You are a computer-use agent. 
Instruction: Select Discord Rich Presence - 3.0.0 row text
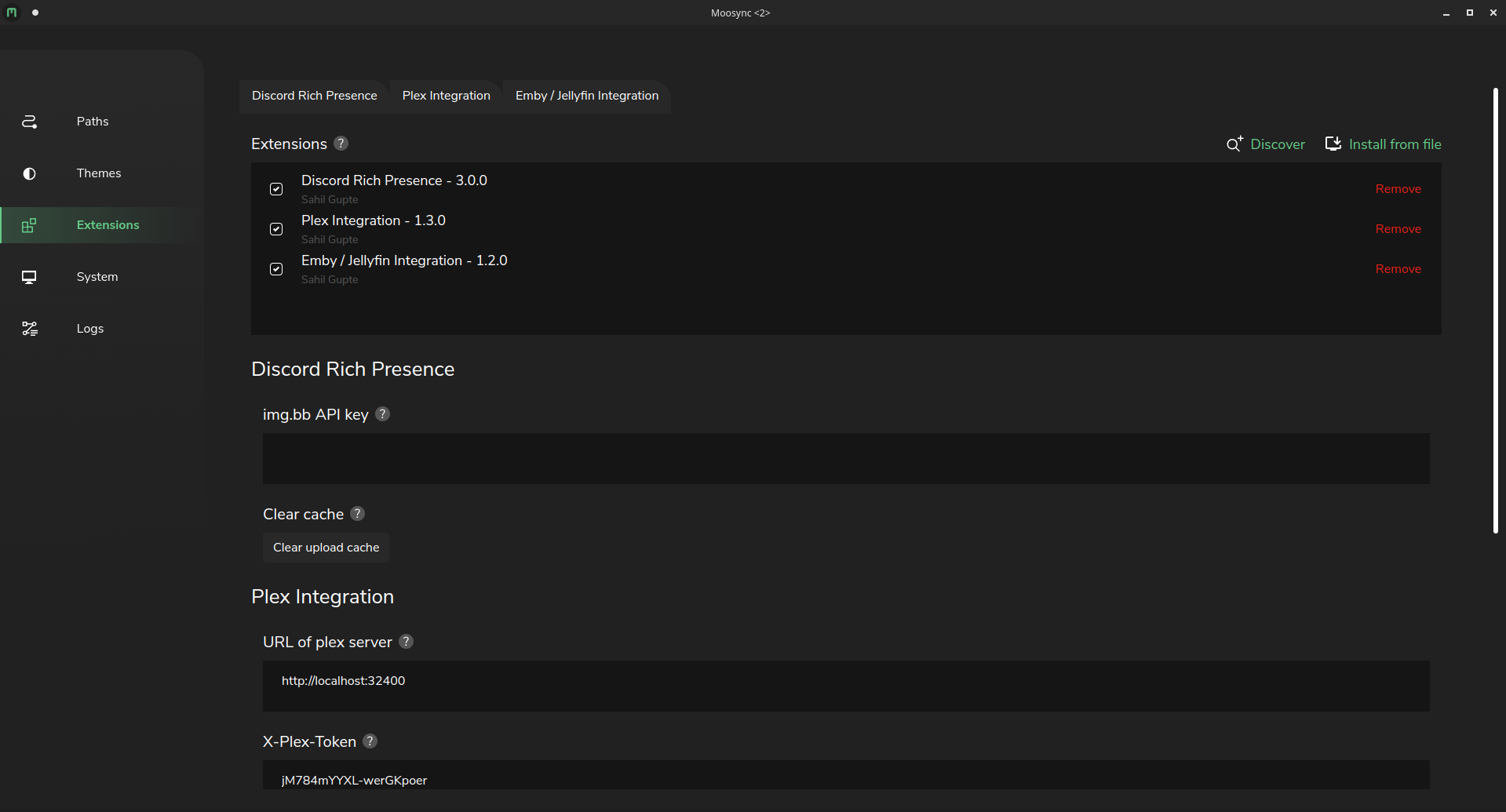[394, 180]
